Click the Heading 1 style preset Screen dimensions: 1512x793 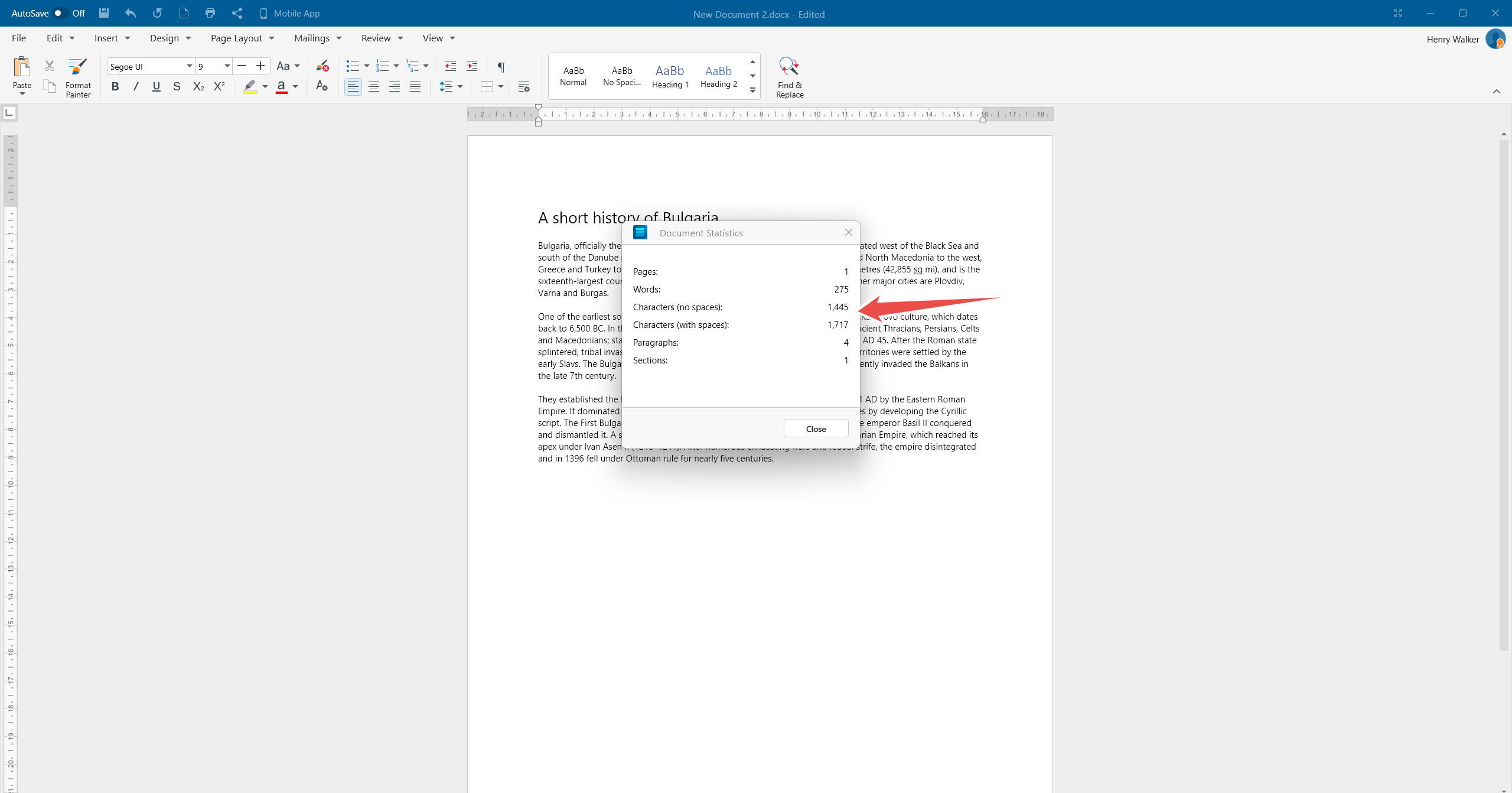tap(668, 75)
